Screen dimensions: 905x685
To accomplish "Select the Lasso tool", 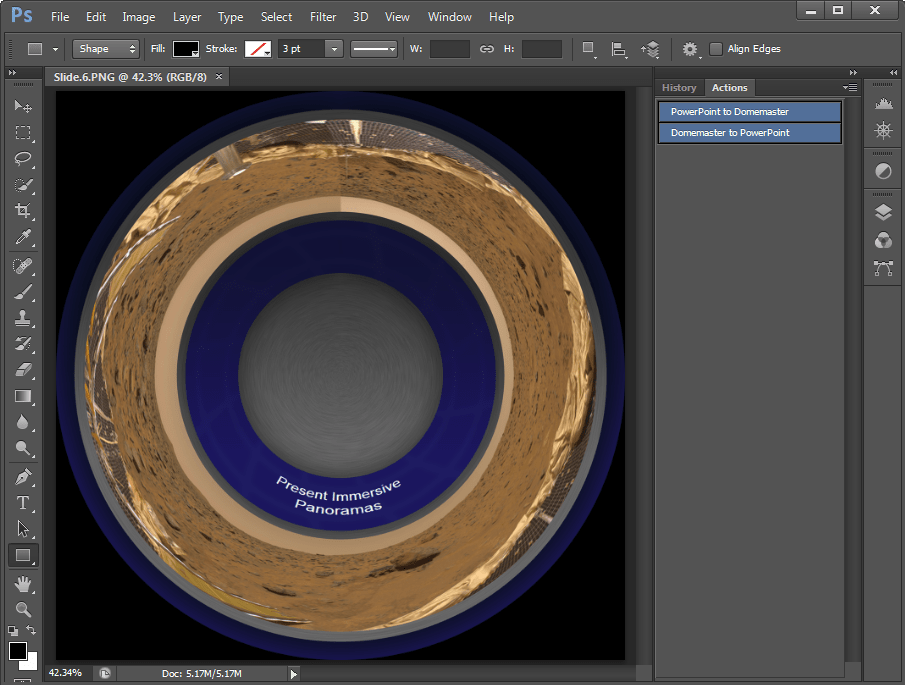I will [x=23, y=159].
